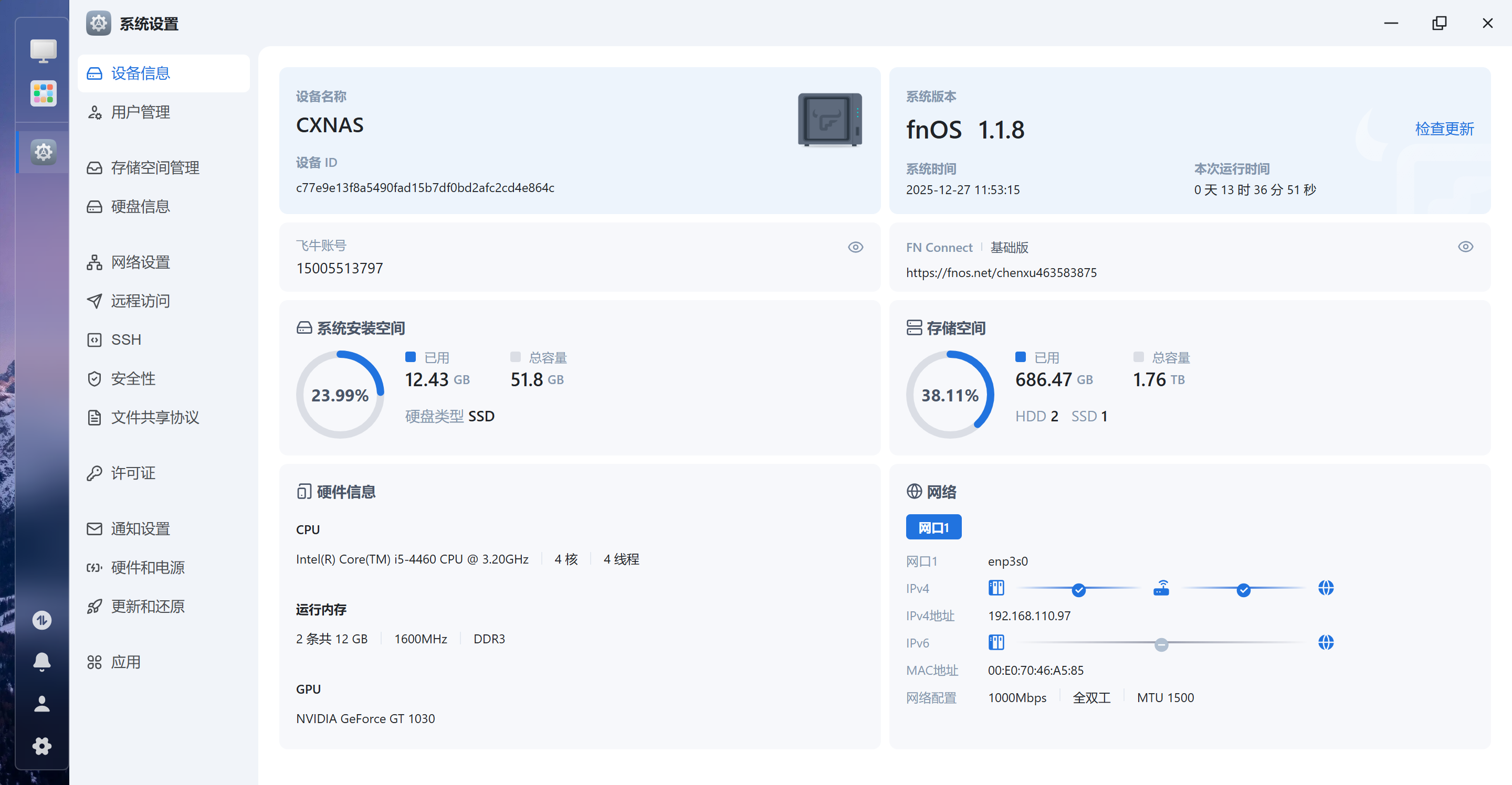
Task: Open the user profile icon in the dock
Action: tap(41, 704)
